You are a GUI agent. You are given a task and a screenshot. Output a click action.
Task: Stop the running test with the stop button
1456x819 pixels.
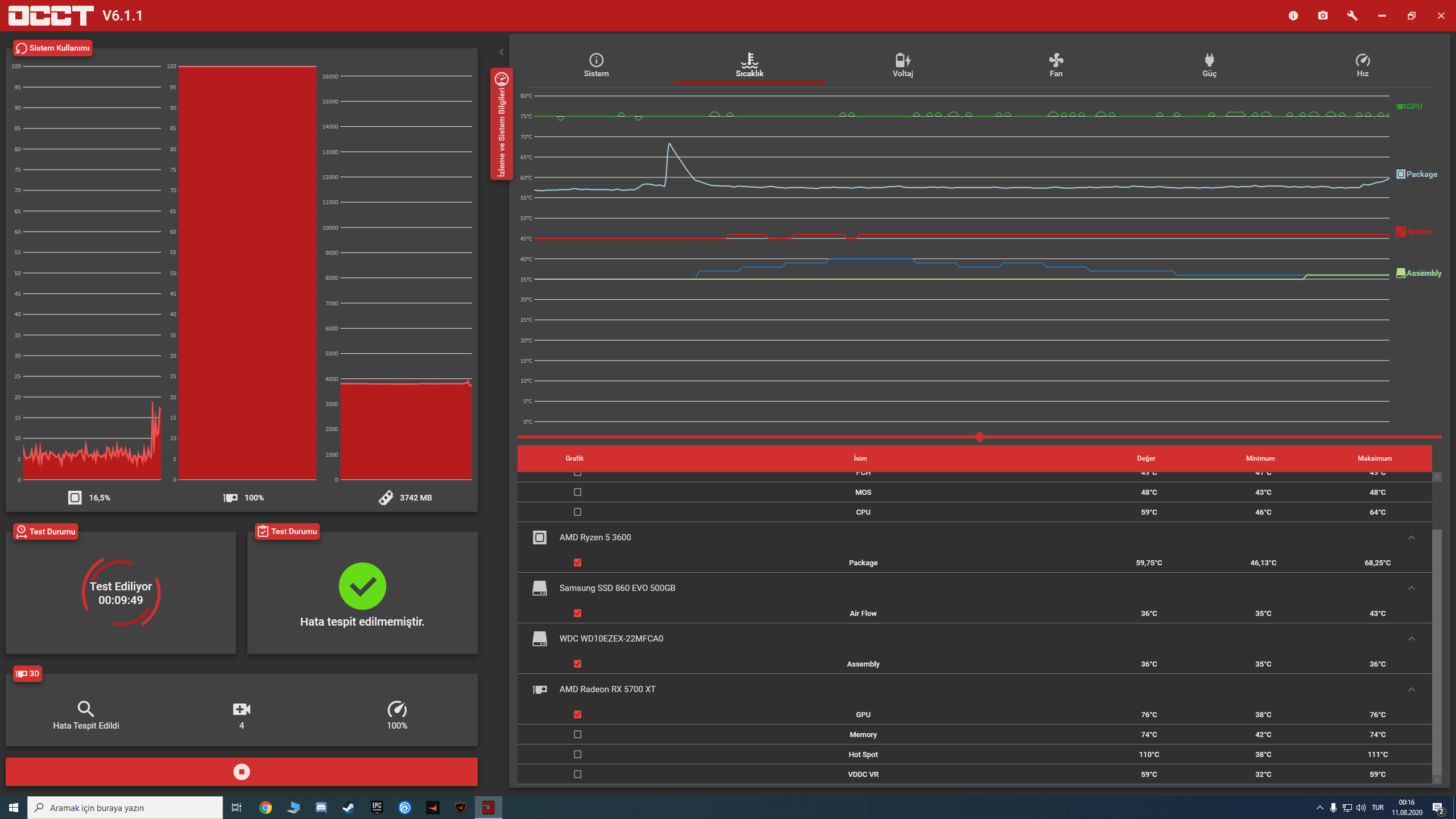coord(241,772)
